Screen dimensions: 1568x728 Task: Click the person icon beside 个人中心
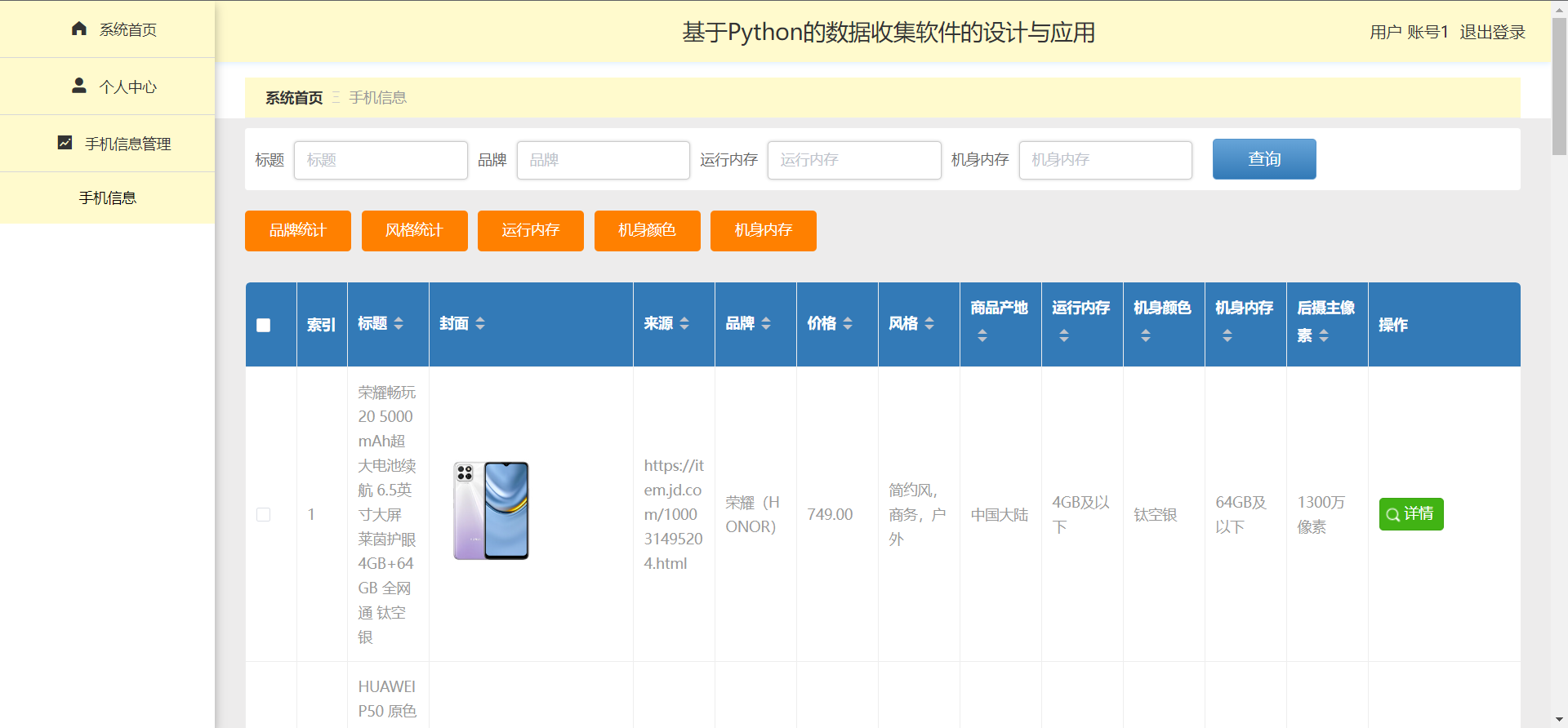click(79, 85)
